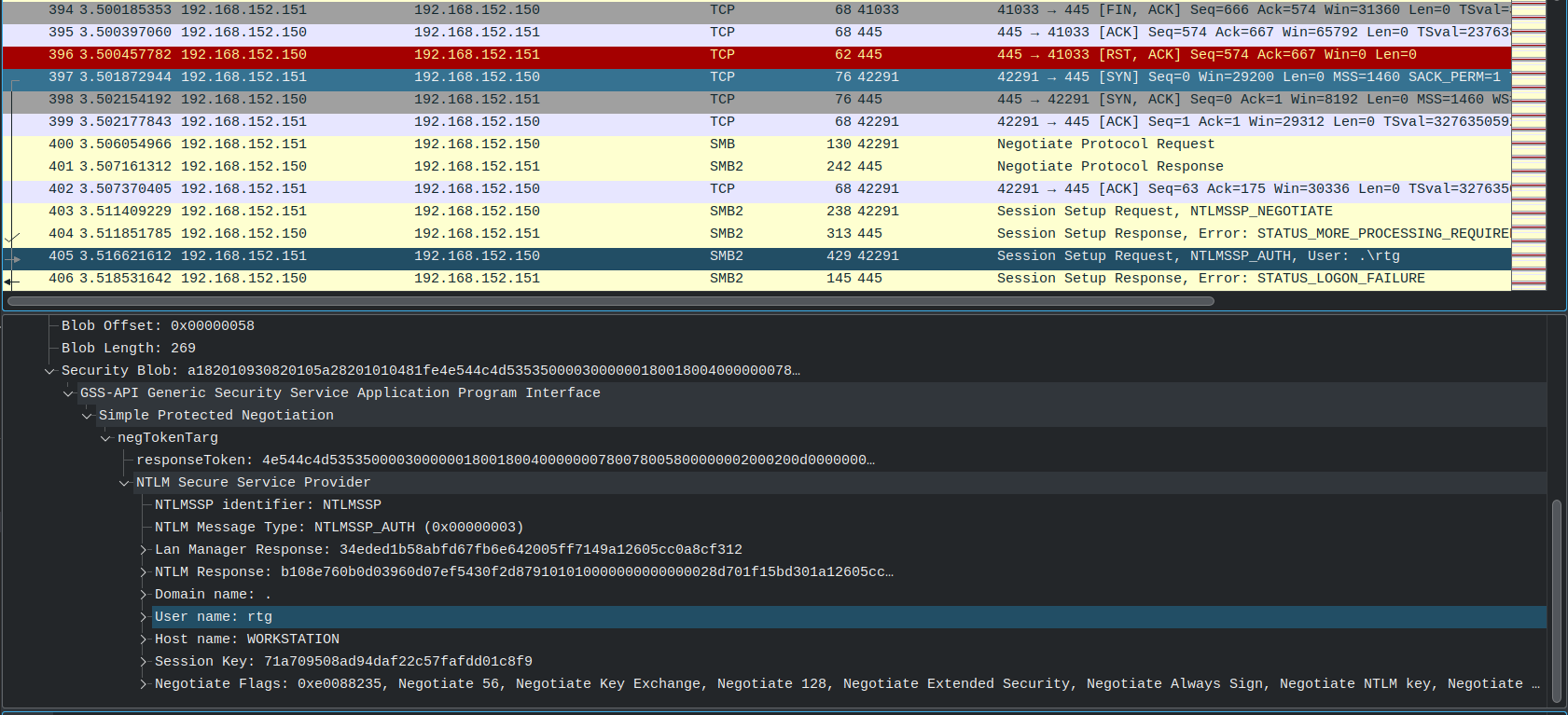This screenshot has height=715, width=1568.
Task: Expand the Session Key field
Action: click(x=144, y=662)
